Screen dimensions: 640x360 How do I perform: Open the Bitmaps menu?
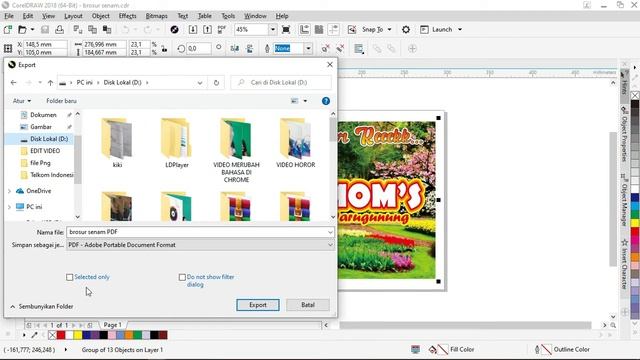tap(156, 16)
